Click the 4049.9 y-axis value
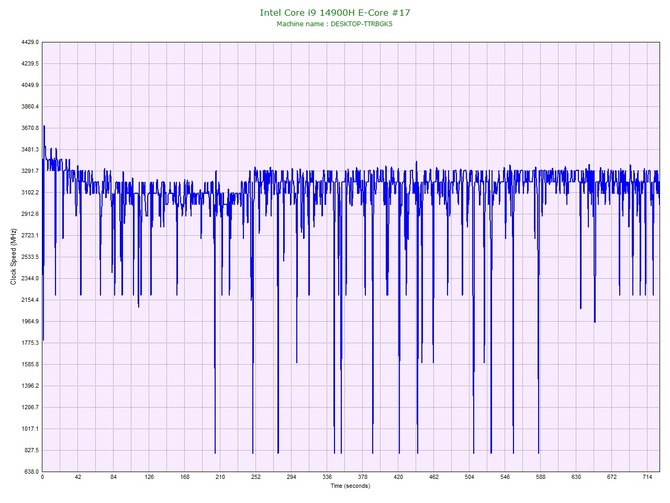This screenshot has width=670, height=503. [x=30, y=85]
